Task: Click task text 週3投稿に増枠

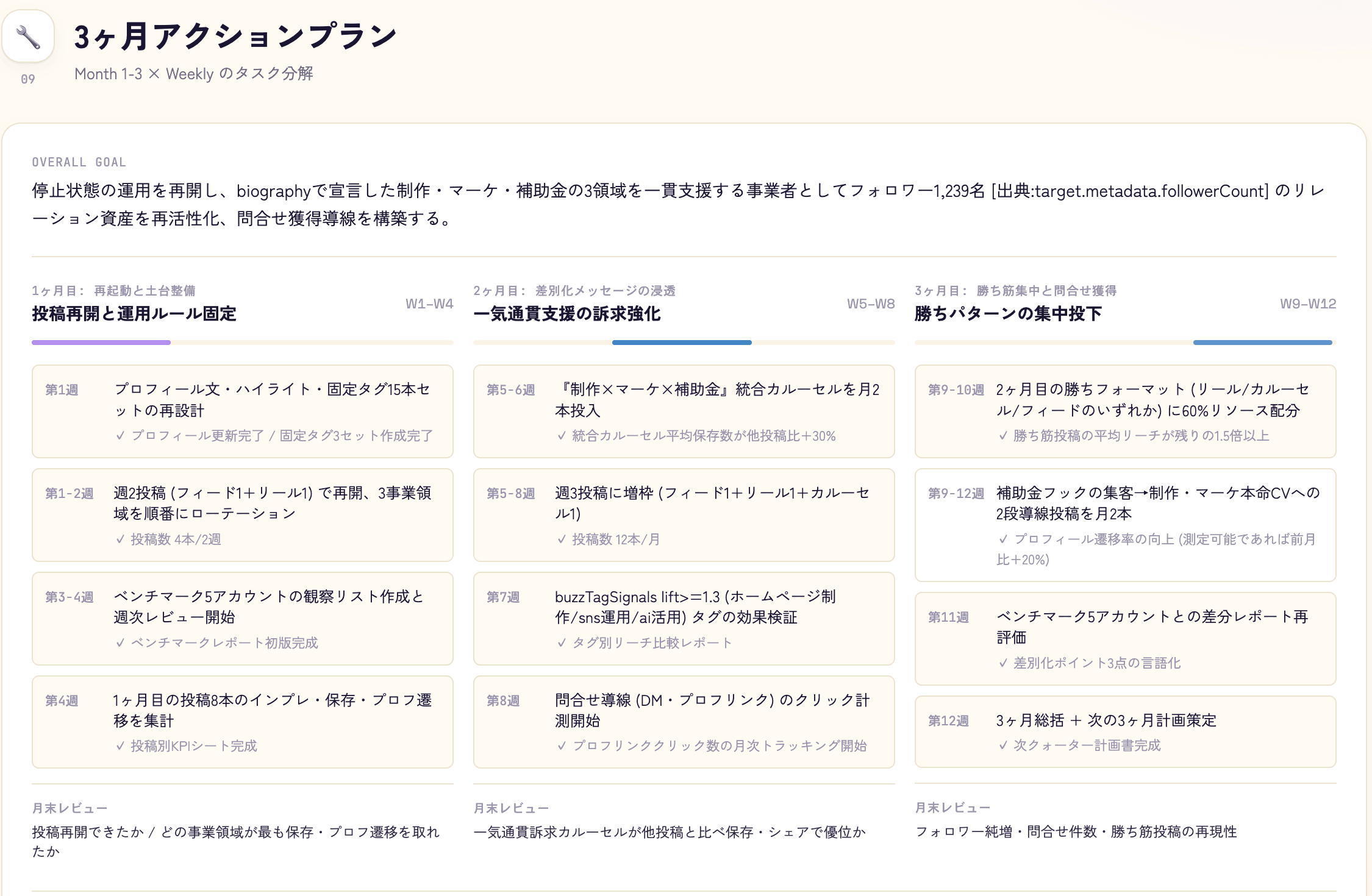Action: coord(712,503)
